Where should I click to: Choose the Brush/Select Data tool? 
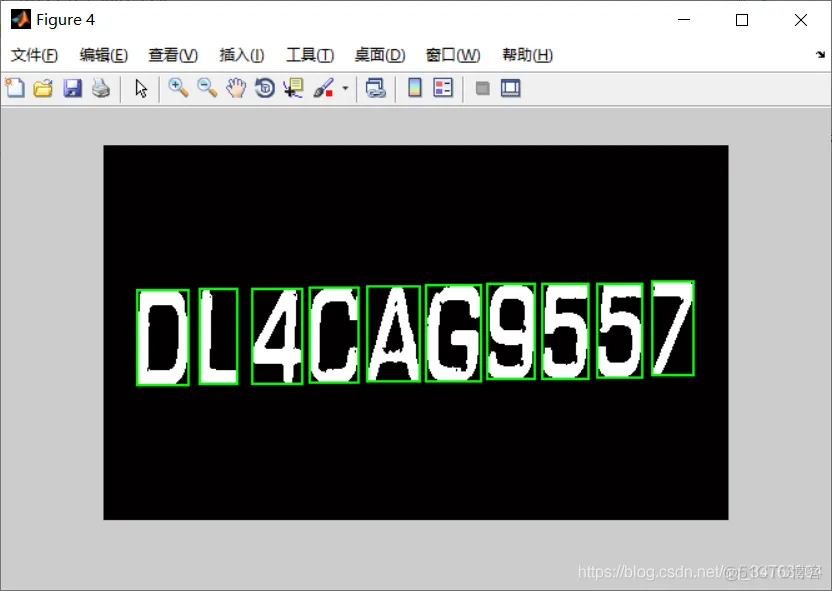(324, 88)
